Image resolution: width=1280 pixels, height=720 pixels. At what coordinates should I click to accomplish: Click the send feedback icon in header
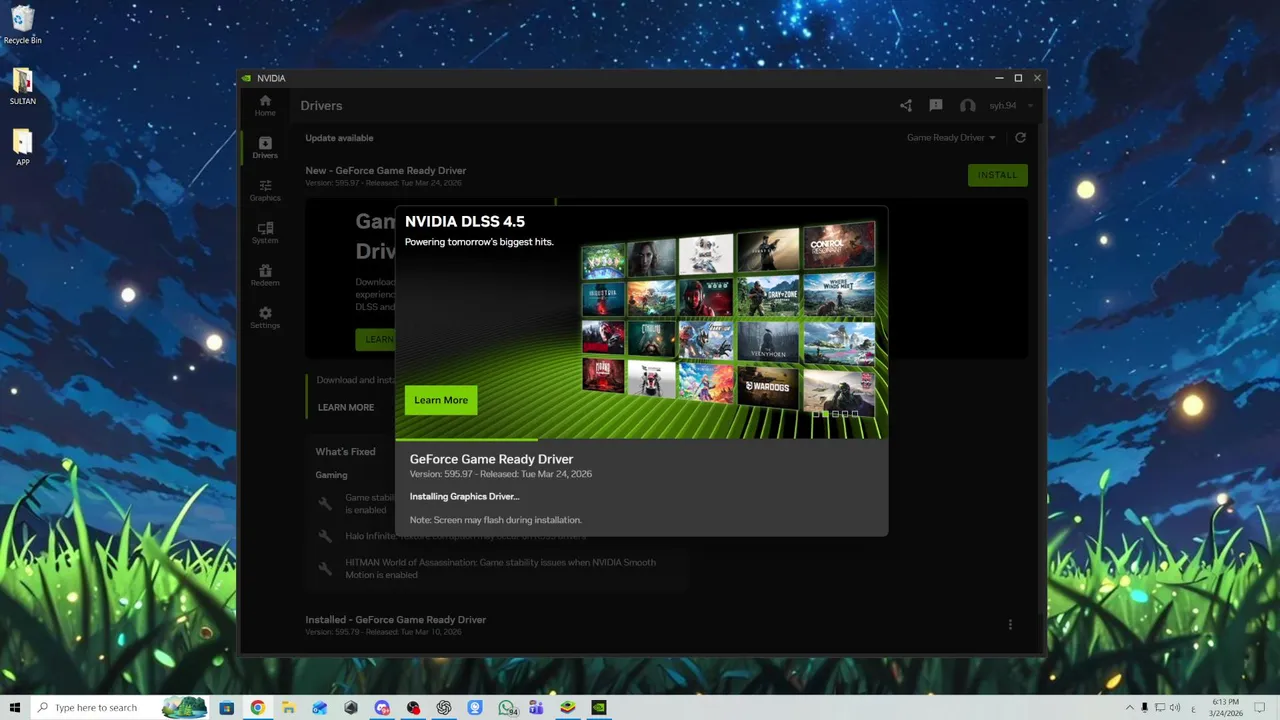pyautogui.click(x=936, y=105)
